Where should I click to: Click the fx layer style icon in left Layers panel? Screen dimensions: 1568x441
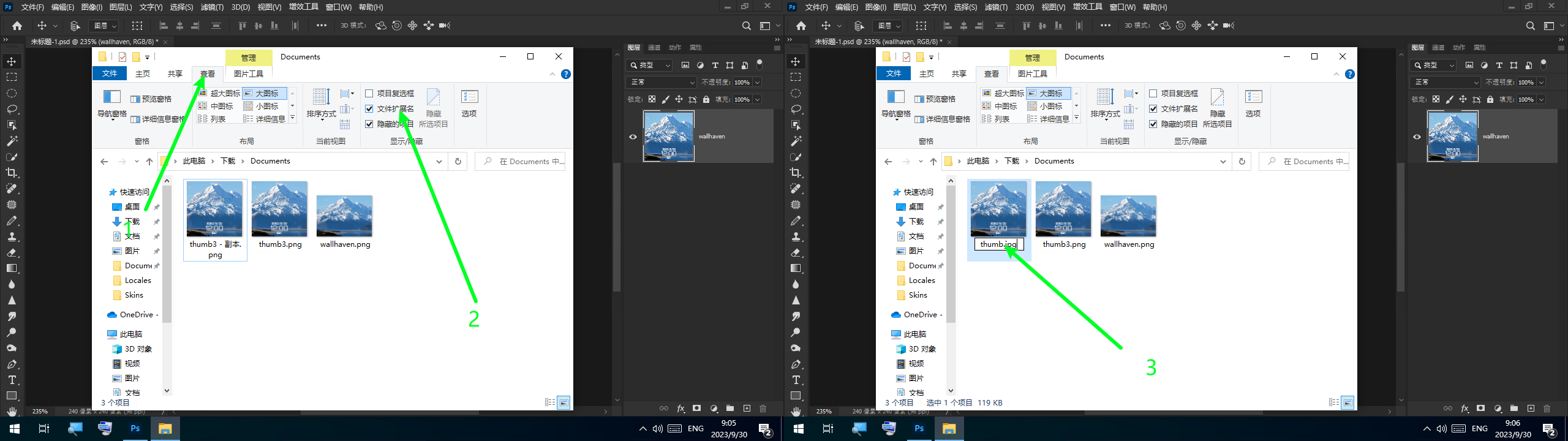point(680,409)
